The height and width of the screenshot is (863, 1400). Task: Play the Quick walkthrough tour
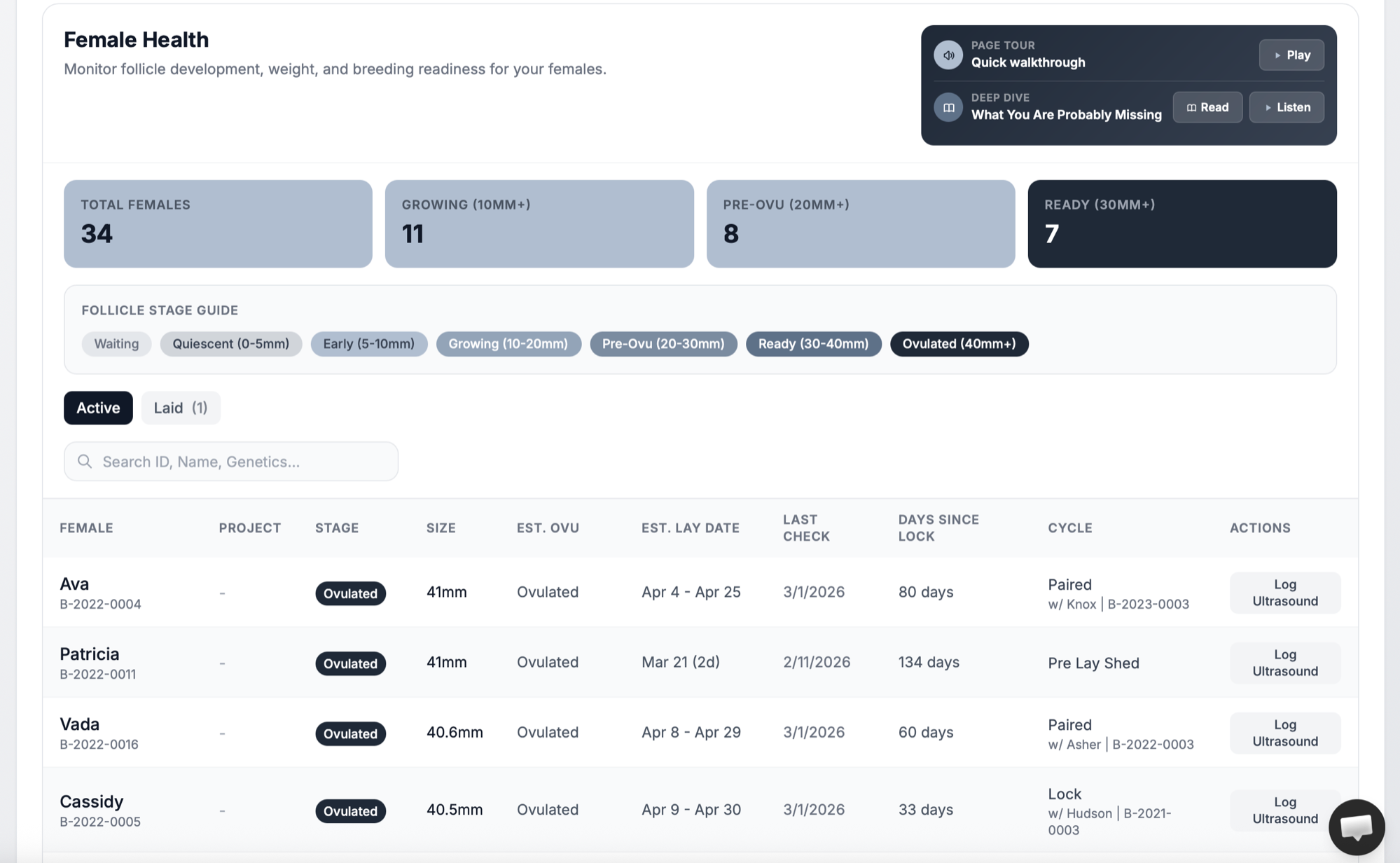click(x=1291, y=55)
